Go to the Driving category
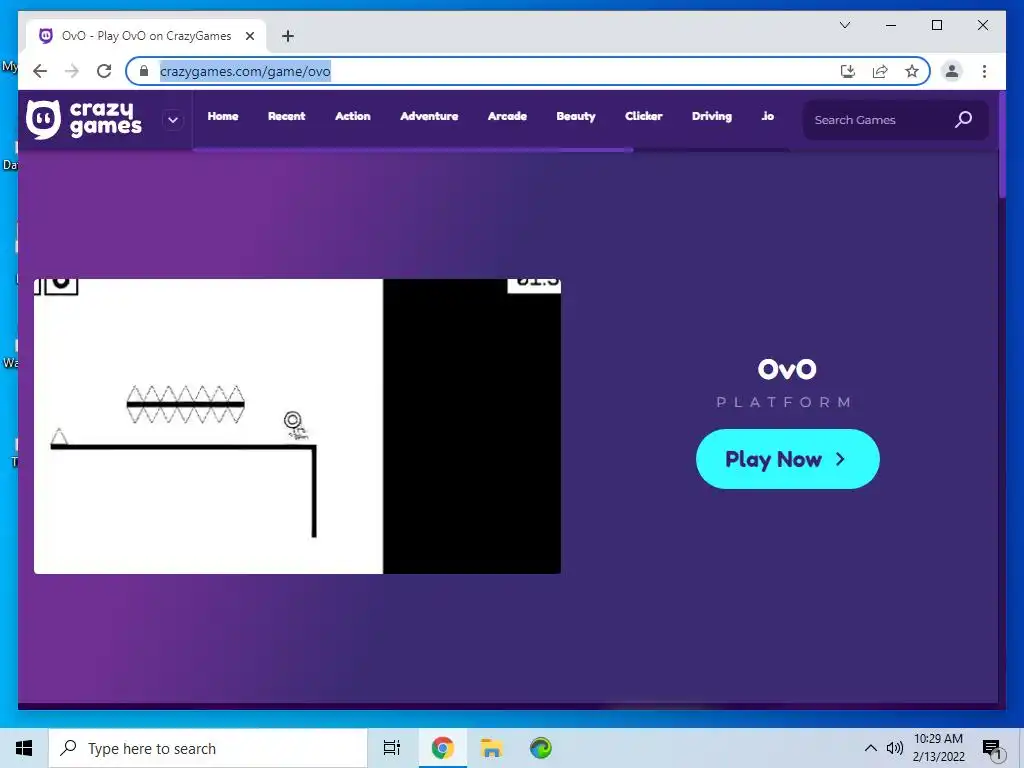 pyautogui.click(x=712, y=116)
